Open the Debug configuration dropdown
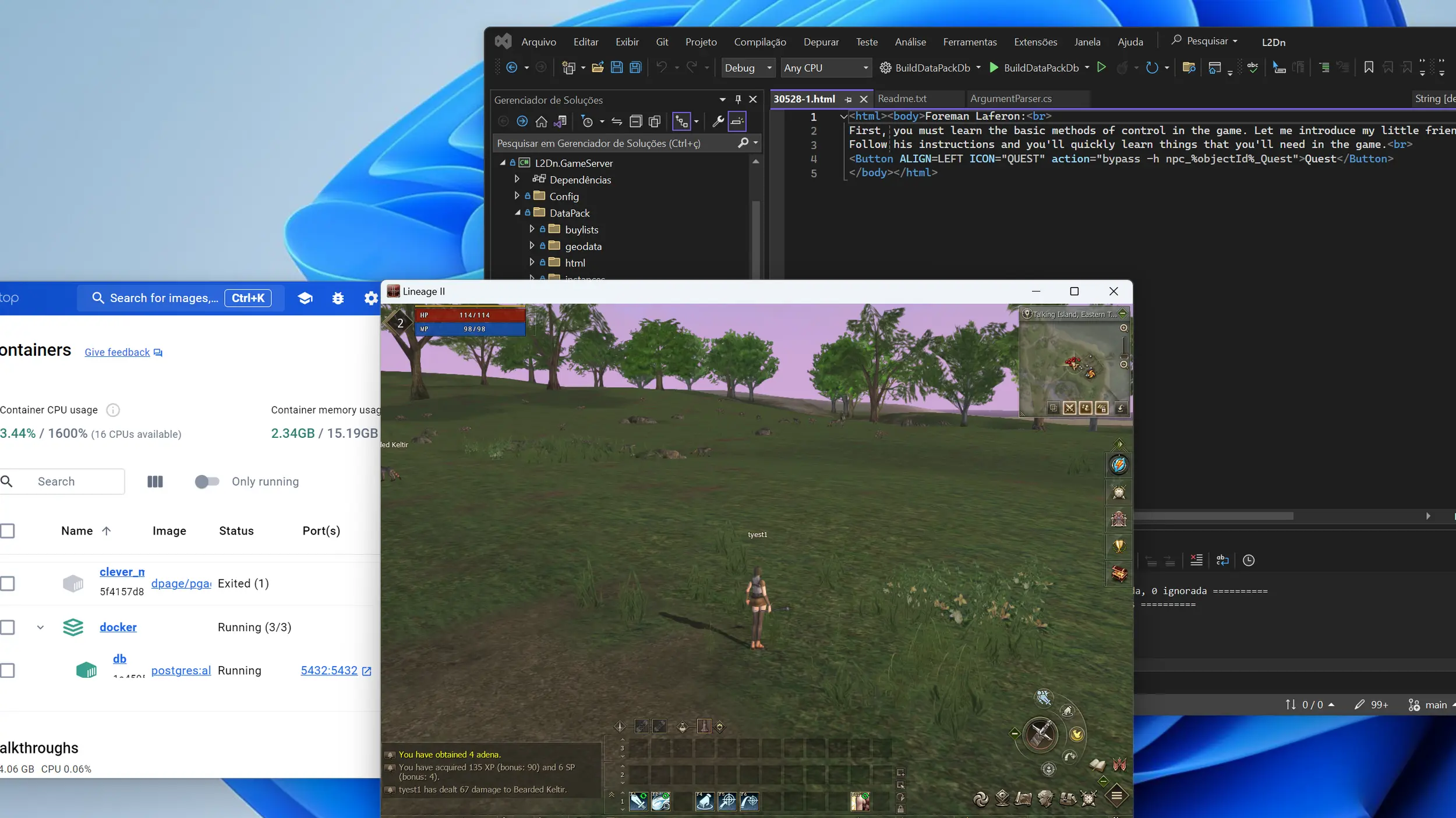1456x818 pixels. coord(748,68)
